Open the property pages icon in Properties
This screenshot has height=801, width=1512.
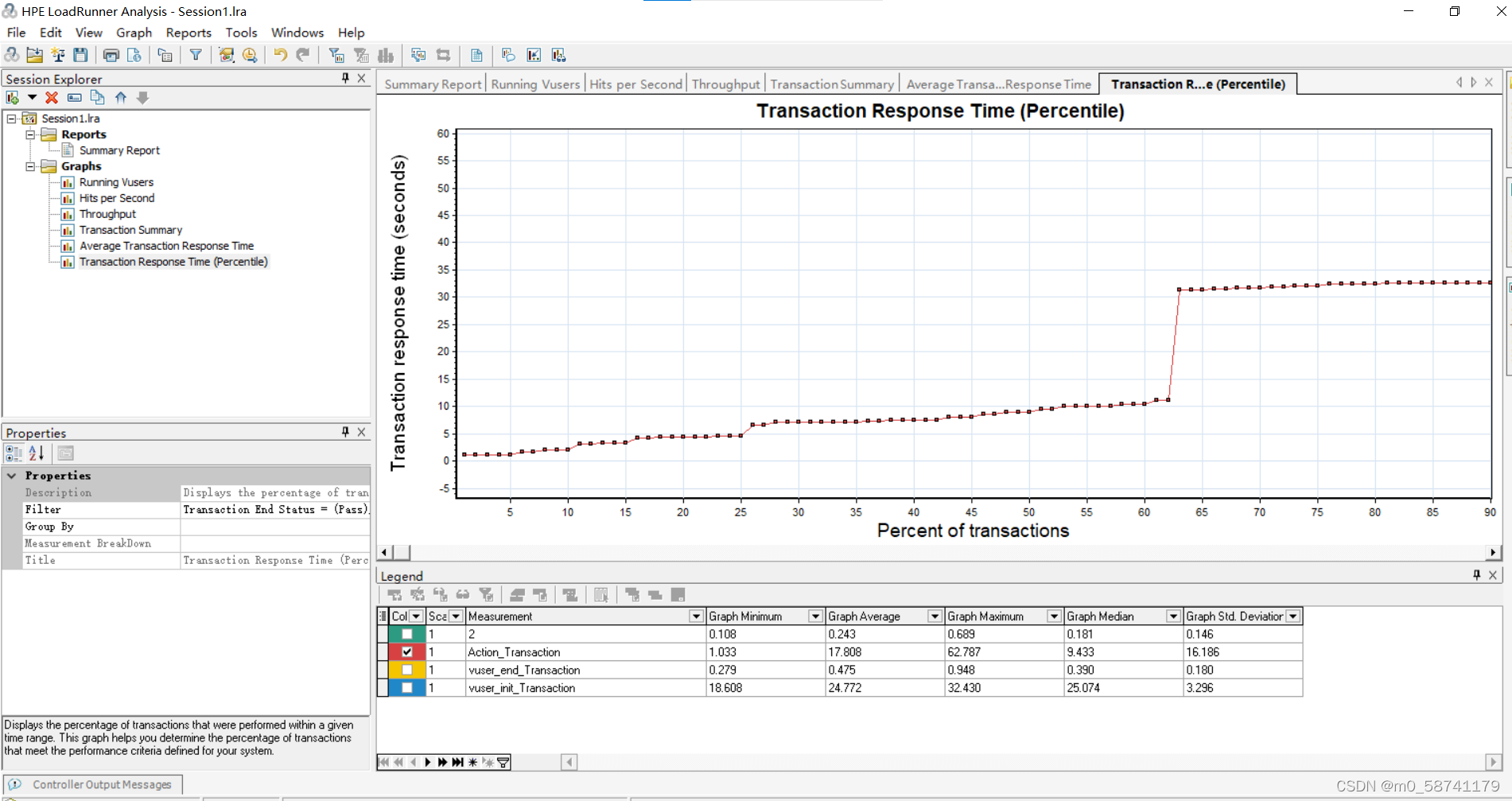[65, 453]
